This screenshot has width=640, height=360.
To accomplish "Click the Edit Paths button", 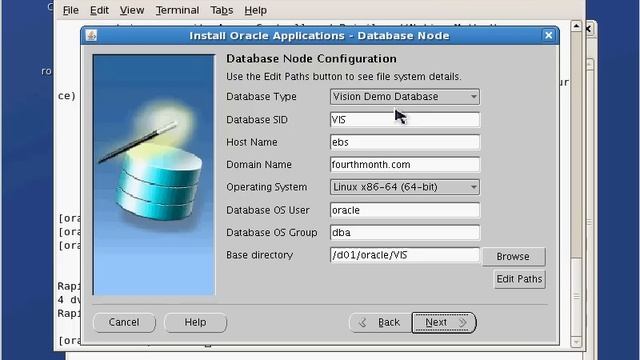I will click(519, 279).
